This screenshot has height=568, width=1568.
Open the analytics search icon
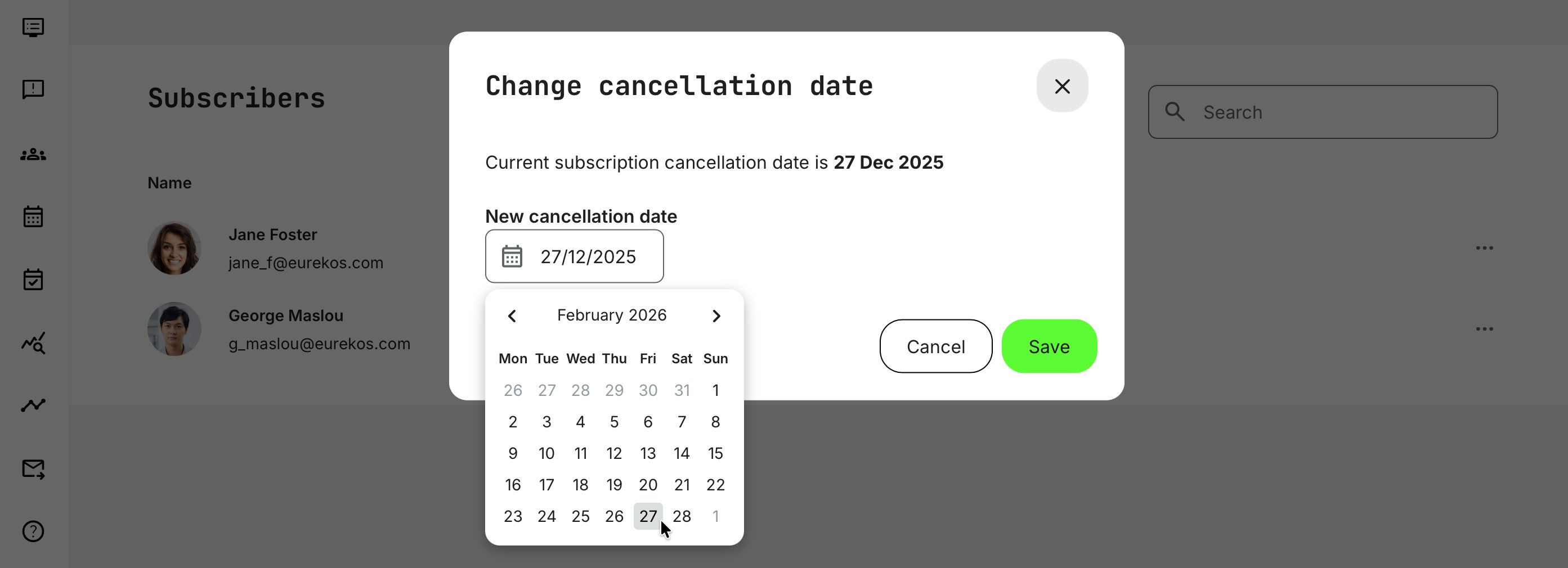tap(33, 343)
